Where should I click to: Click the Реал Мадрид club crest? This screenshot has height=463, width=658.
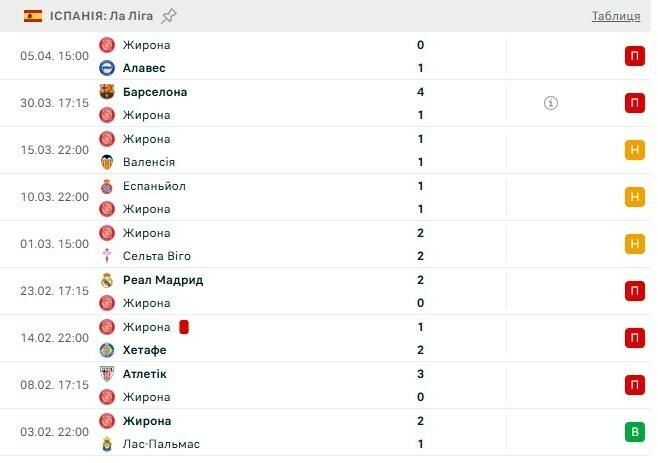tap(107, 280)
